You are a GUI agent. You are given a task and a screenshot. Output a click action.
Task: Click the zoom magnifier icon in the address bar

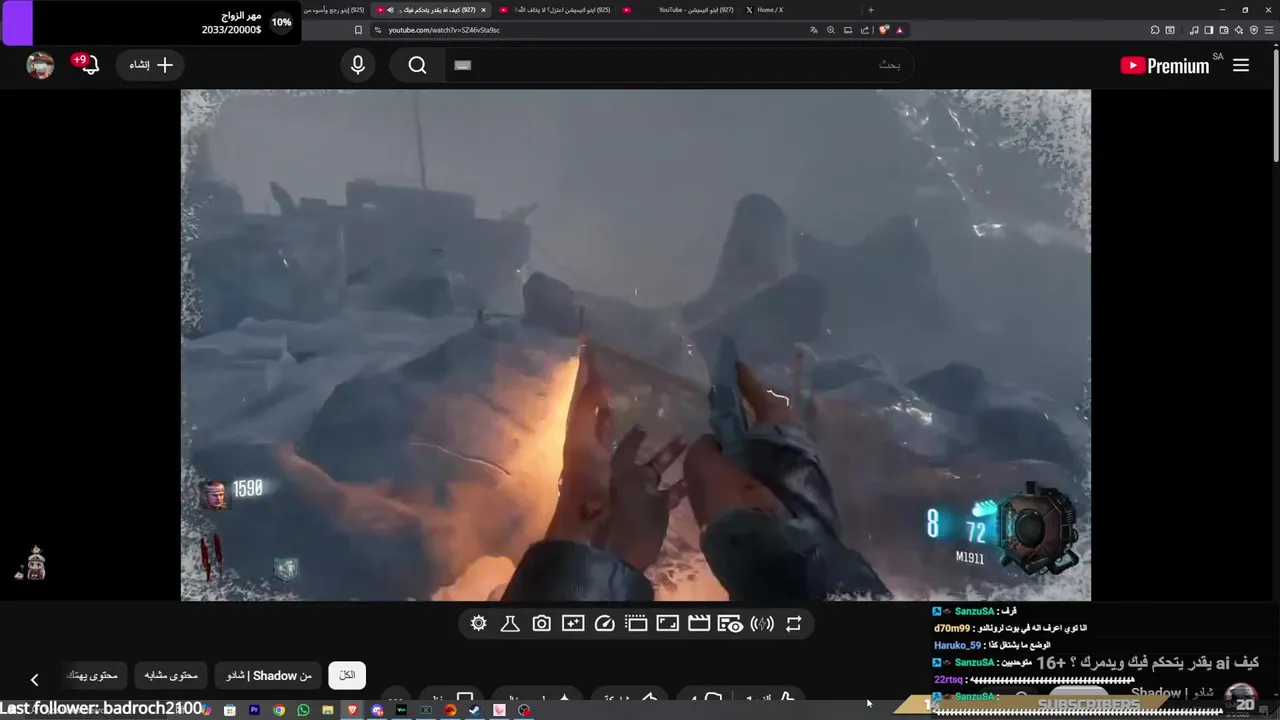click(831, 30)
